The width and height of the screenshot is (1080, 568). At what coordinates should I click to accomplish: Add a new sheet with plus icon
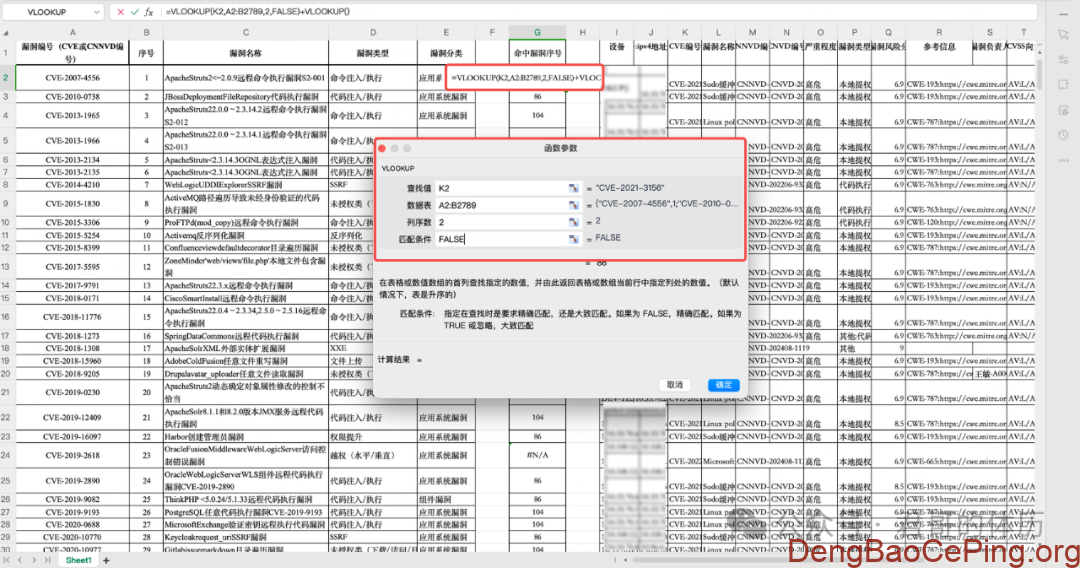[x=106, y=560]
